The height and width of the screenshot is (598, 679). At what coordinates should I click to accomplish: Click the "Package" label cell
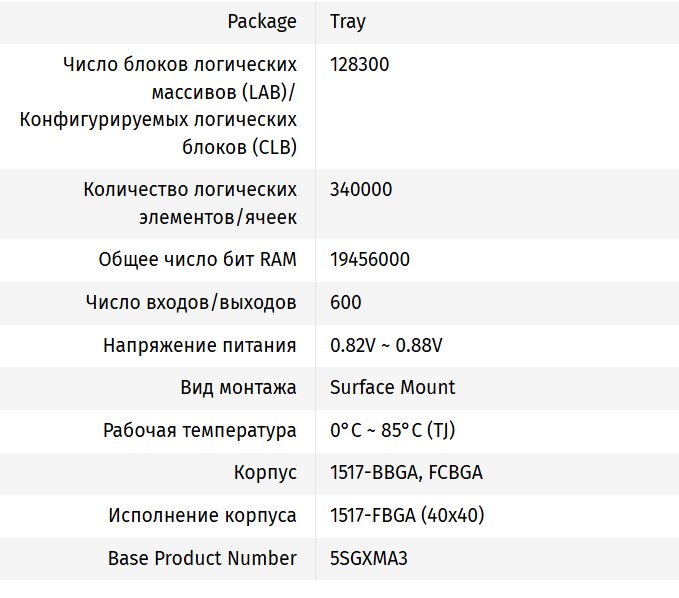tap(262, 21)
